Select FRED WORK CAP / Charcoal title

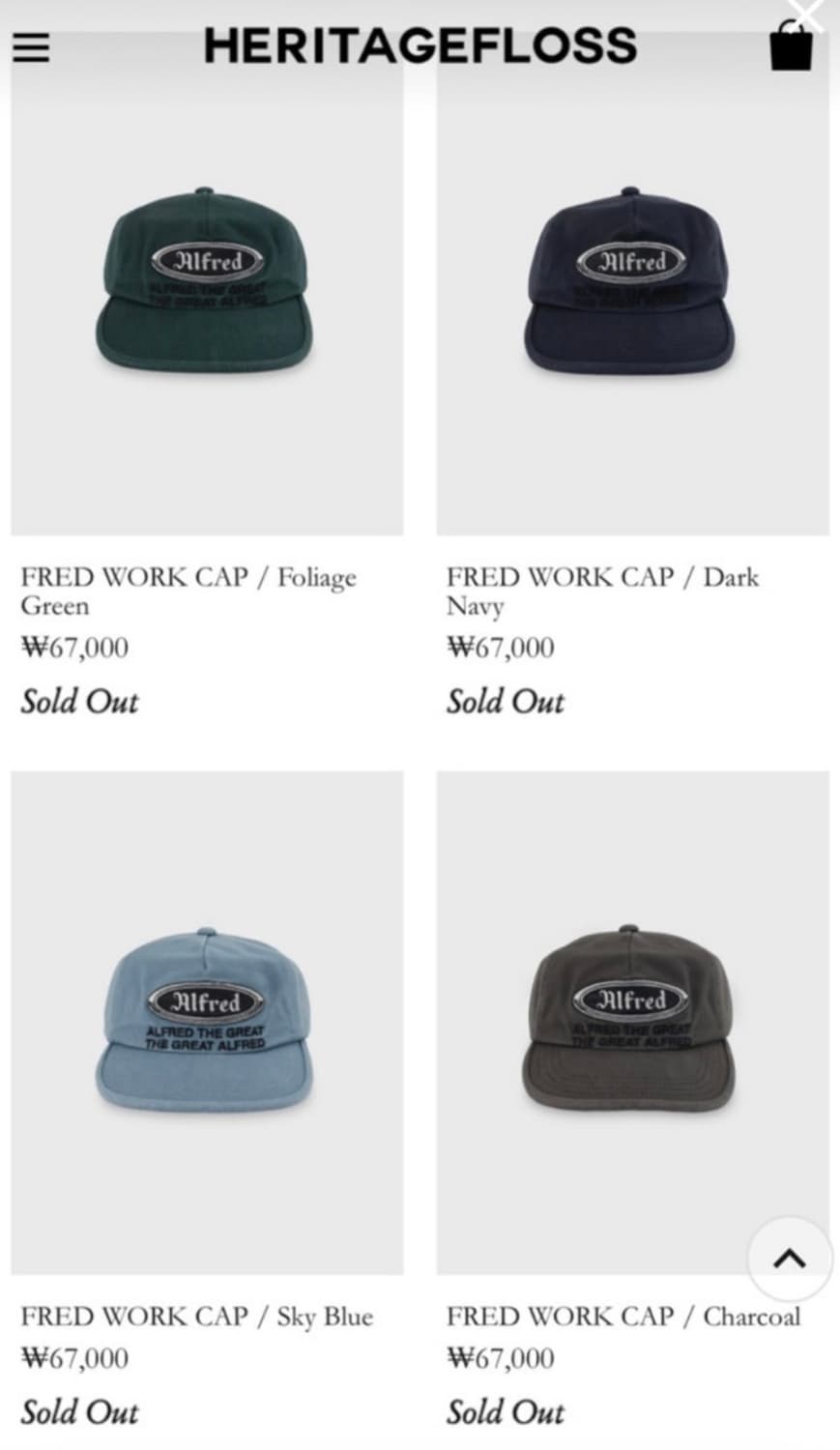tap(623, 1317)
